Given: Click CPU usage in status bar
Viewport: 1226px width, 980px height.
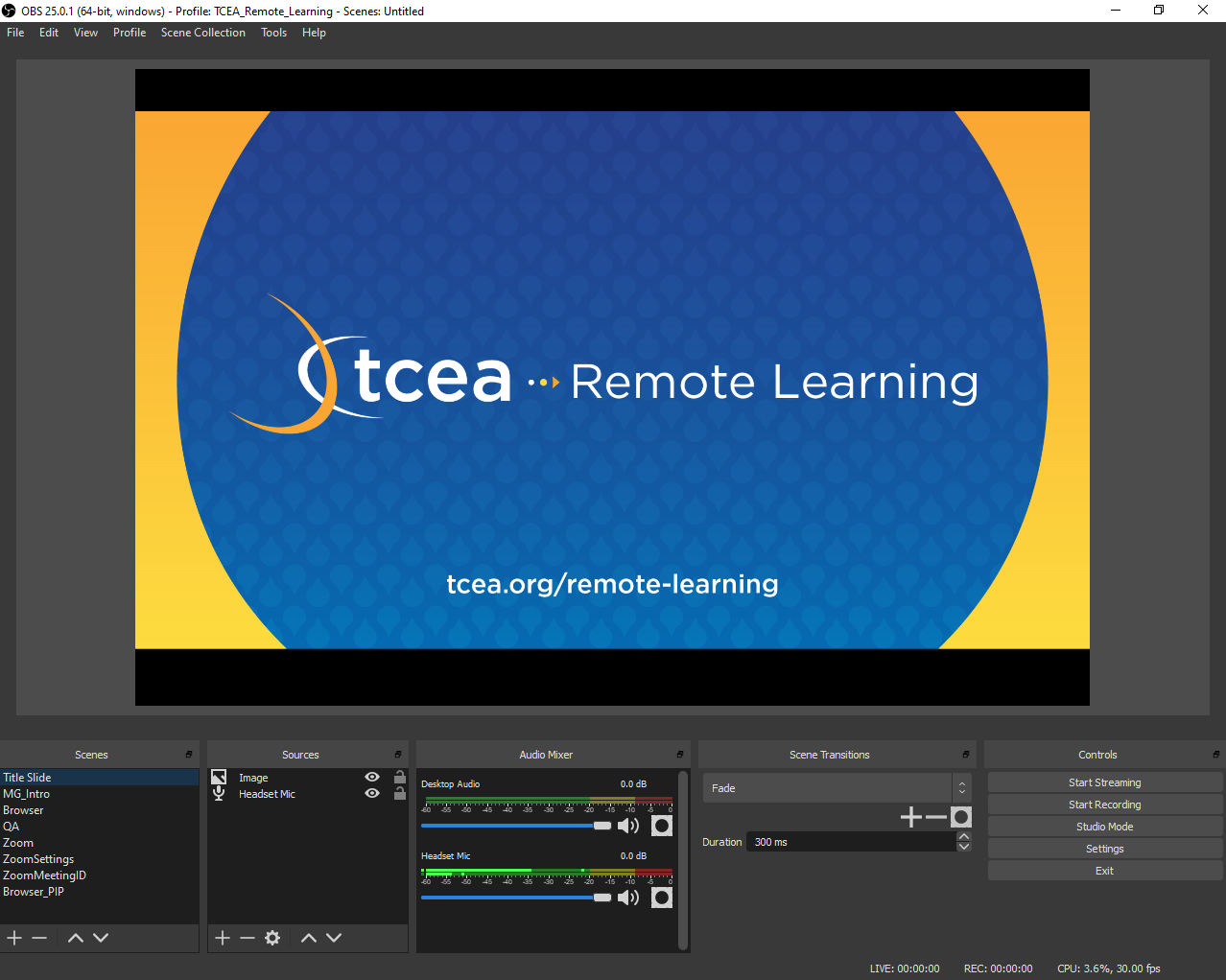Looking at the screenshot, I should click(1109, 968).
